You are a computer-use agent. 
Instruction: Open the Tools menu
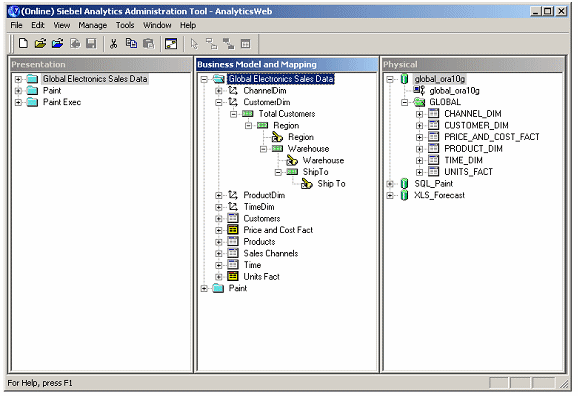point(125,25)
